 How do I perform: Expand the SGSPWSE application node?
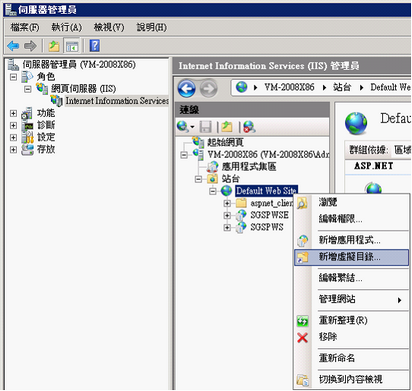(x=227, y=215)
